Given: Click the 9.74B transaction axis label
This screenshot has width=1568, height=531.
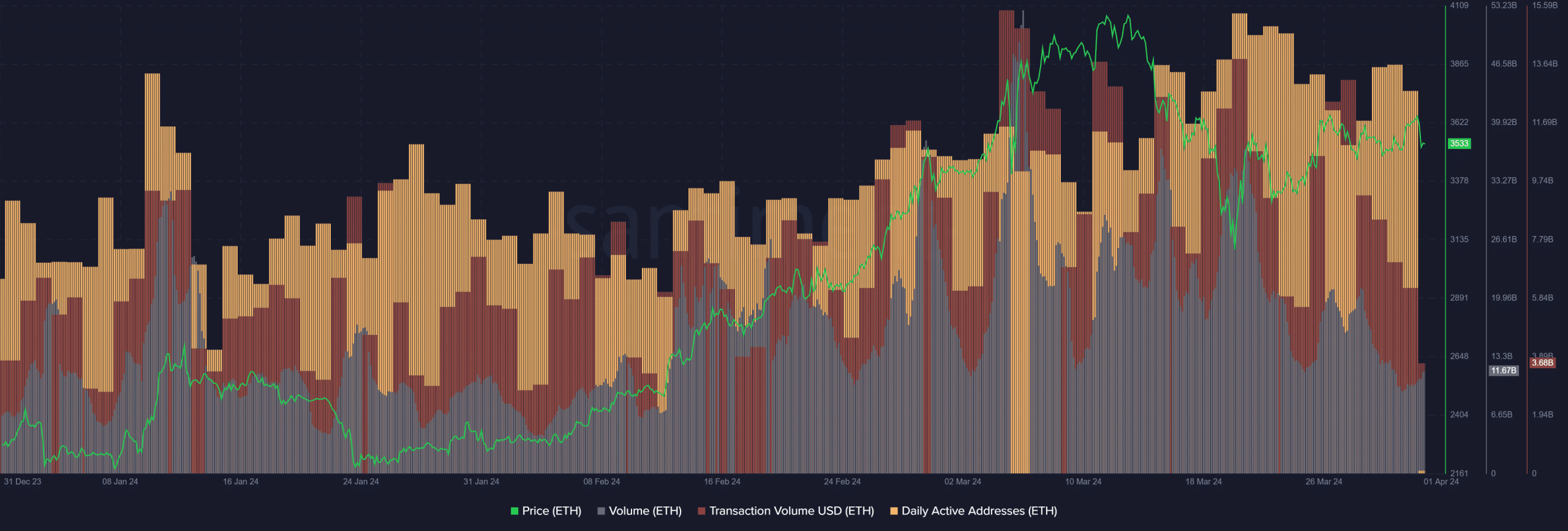Looking at the screenshot, I should point(1543,181).
